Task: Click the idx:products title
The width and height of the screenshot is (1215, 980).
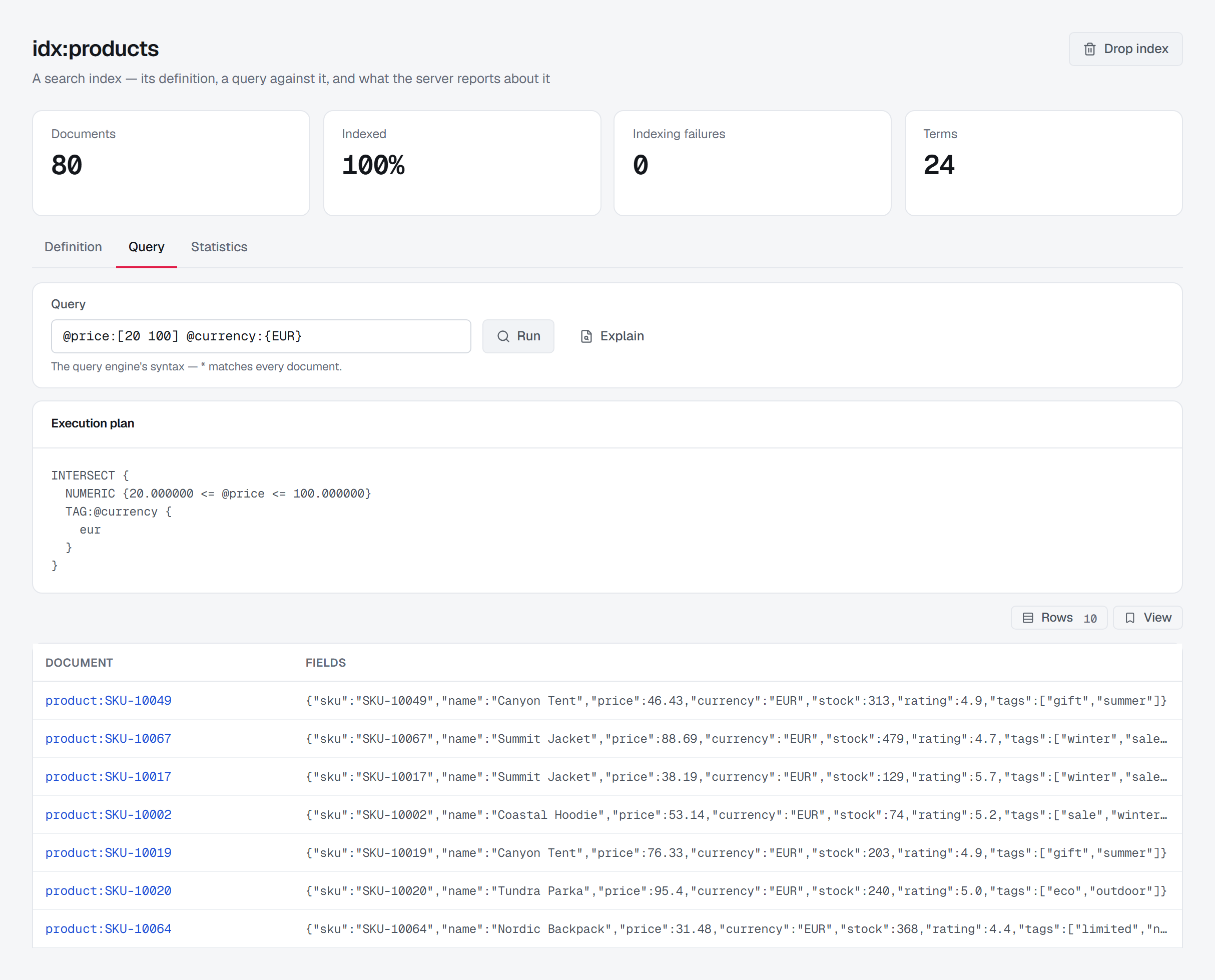Action: [x=96, y=49]
